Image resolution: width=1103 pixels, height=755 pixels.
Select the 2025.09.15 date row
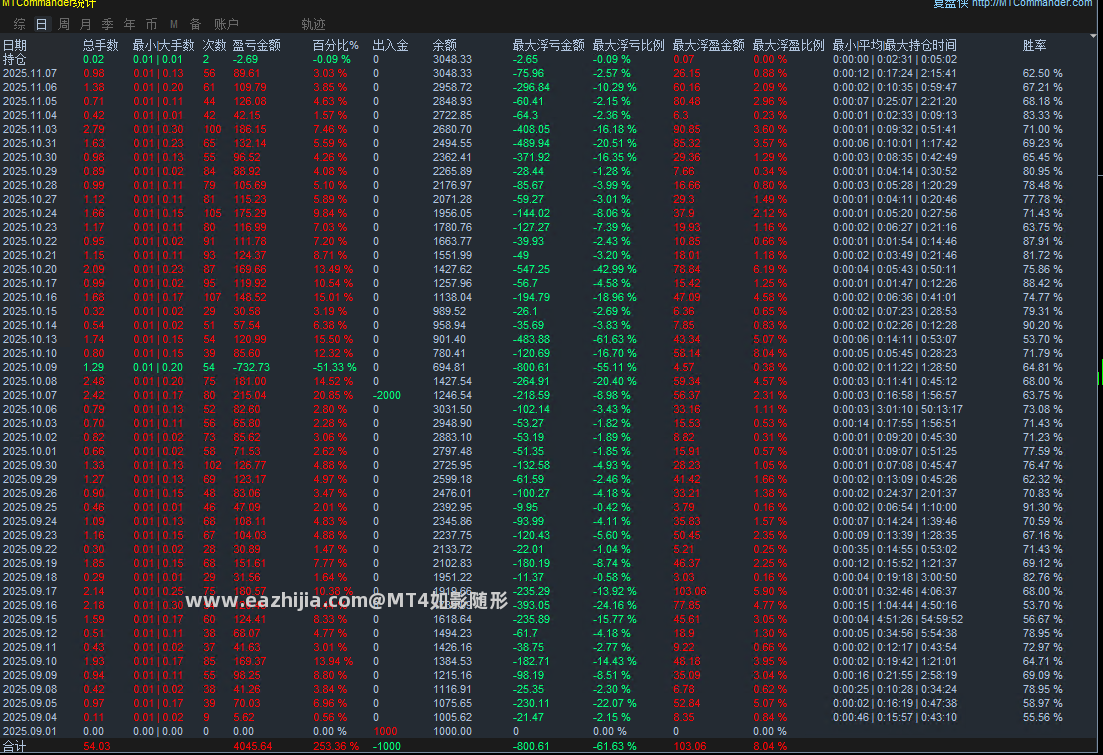pos(30,619)
